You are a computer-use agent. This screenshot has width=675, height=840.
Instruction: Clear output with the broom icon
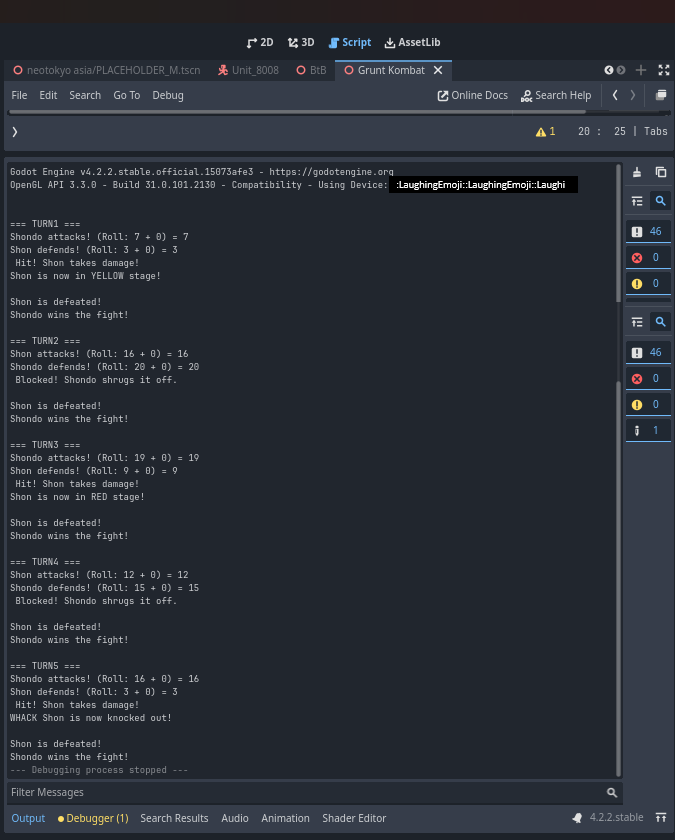pos(637,172)
